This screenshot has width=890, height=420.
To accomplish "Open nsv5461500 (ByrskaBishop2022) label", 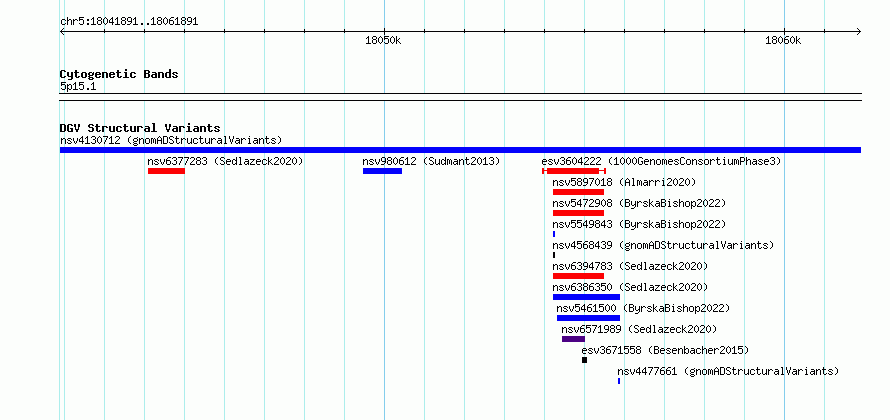I will pos(643,308).
